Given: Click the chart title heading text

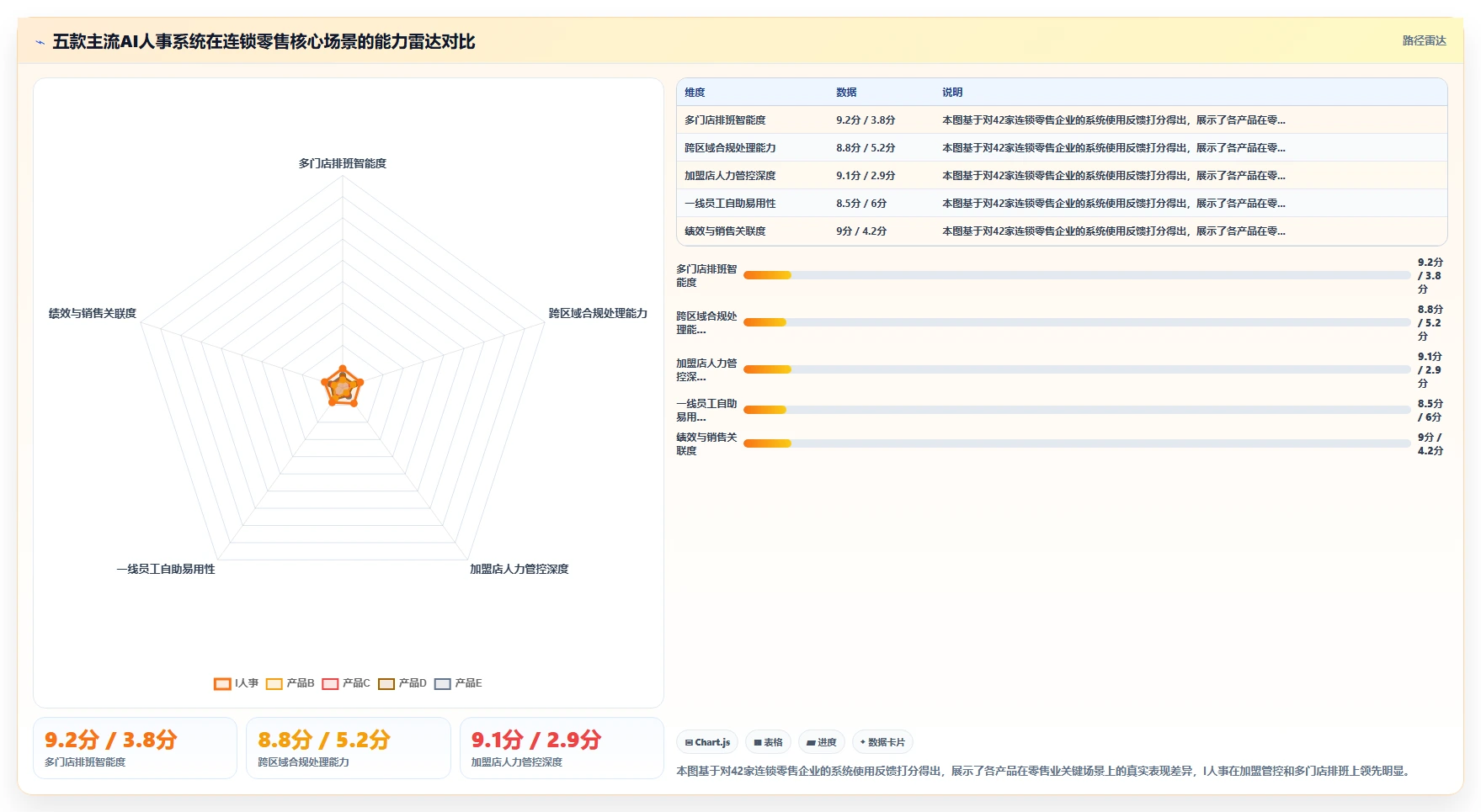Looking at the screenshot, I should pyautogui.click(x=264, y=41).
